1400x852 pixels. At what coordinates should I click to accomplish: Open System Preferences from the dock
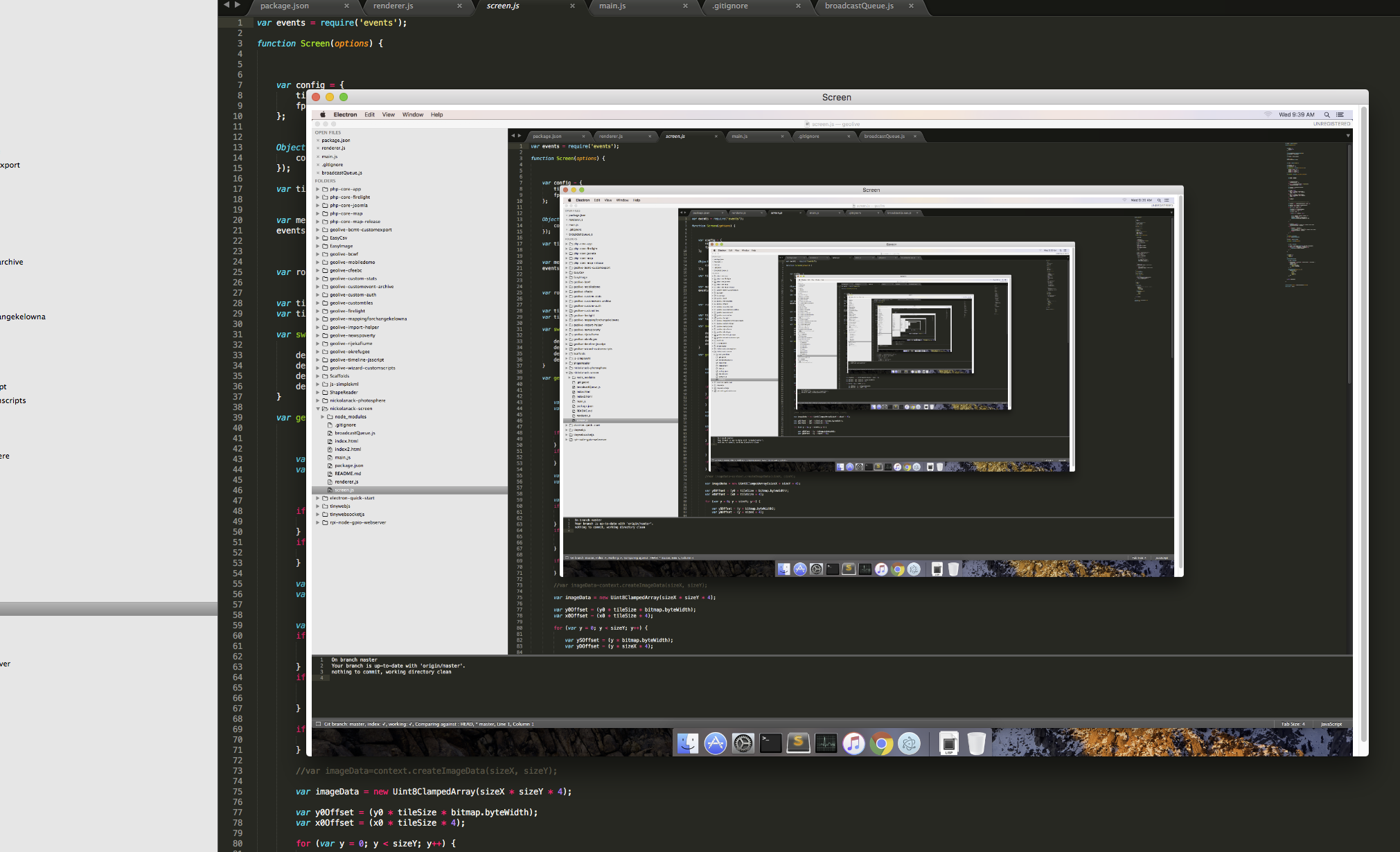[743, 743]
